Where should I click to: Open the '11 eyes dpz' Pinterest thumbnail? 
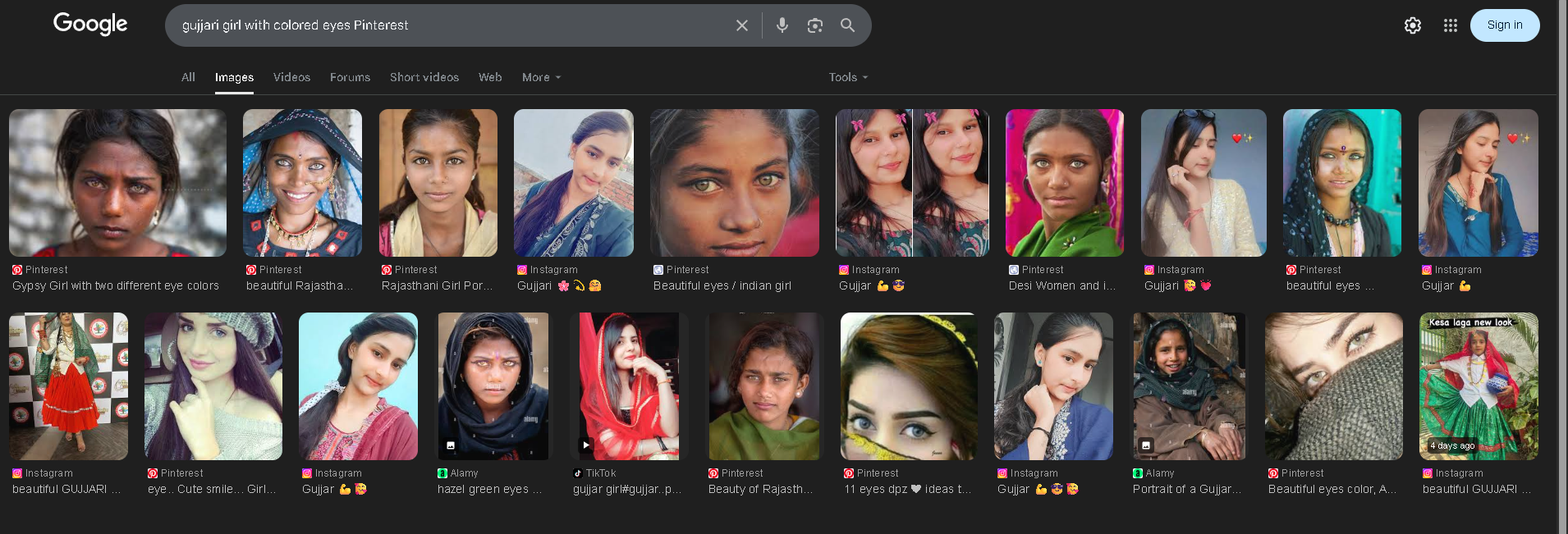click(x=909, y=386)
